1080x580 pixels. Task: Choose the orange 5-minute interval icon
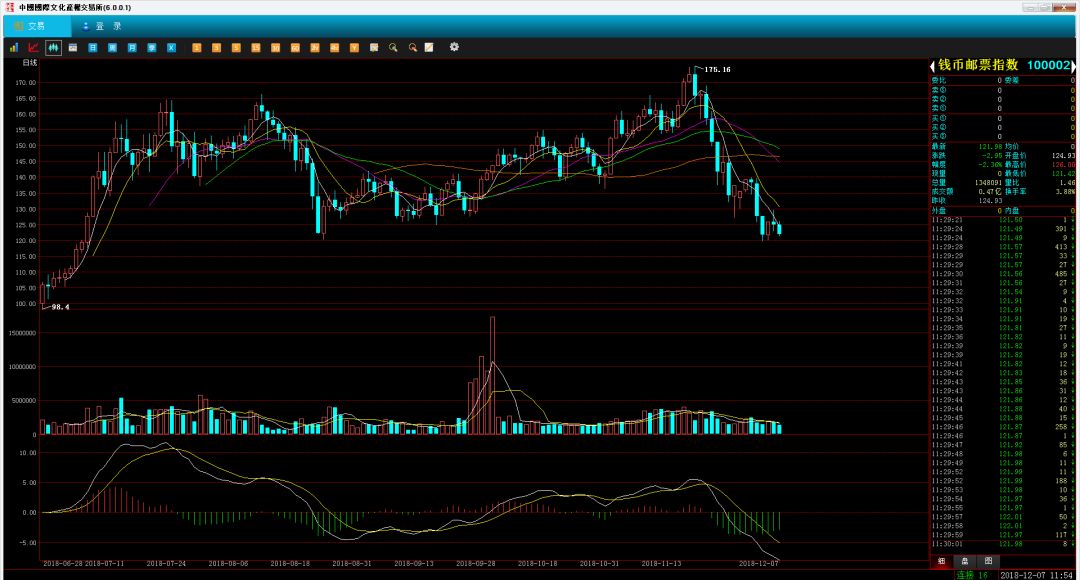(x=236, y=48)
